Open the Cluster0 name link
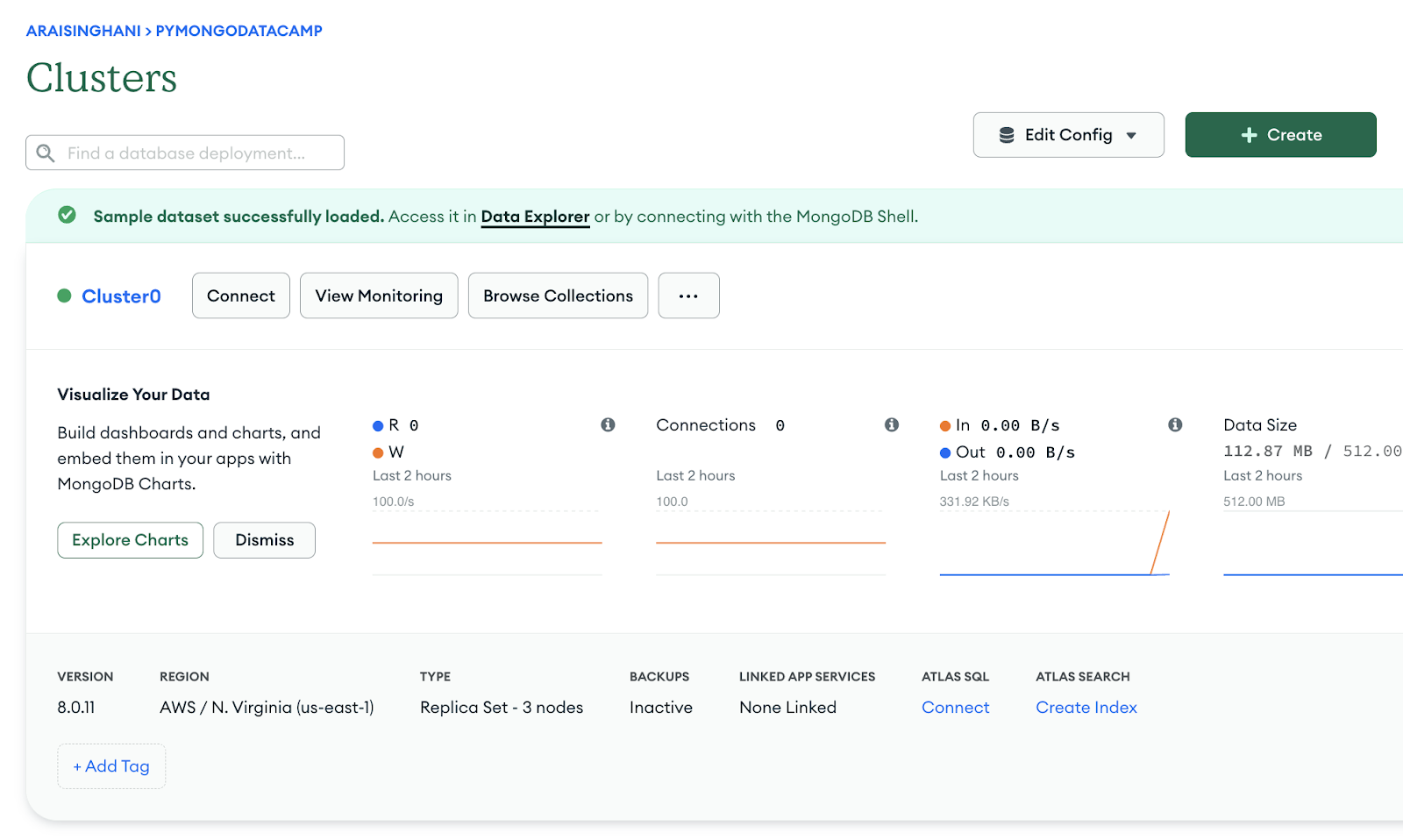Image resolution: width=1403 pixels, height=840 pixels. click(x=121, y=296)
